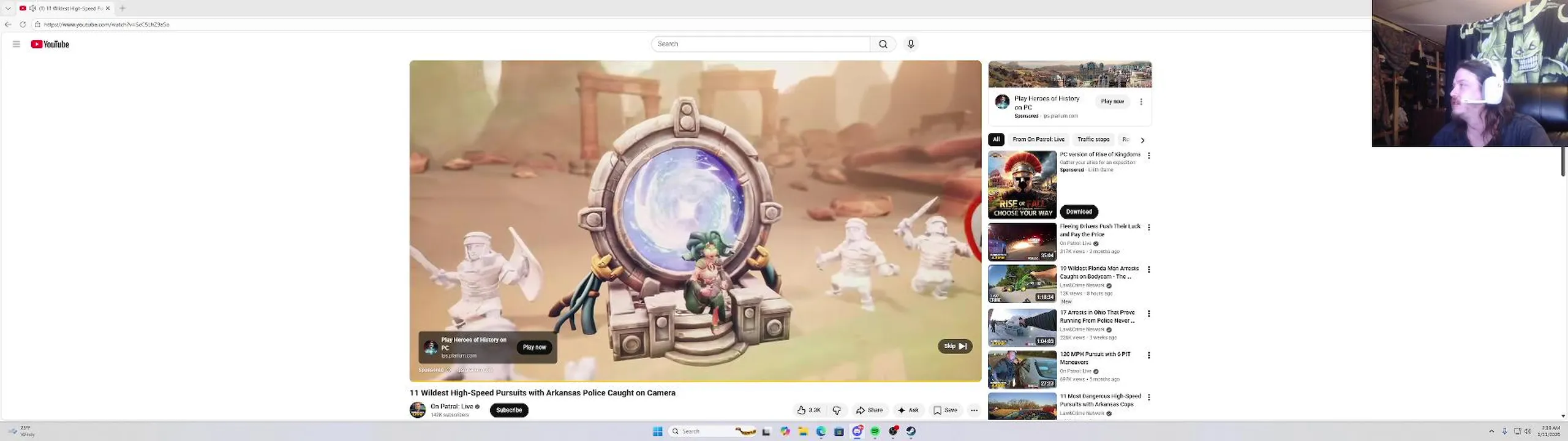This screenshot has height=441, width=1568.
Task: Open 17 Arrests in Ohio video title
Action: (x=1098, y=317)
